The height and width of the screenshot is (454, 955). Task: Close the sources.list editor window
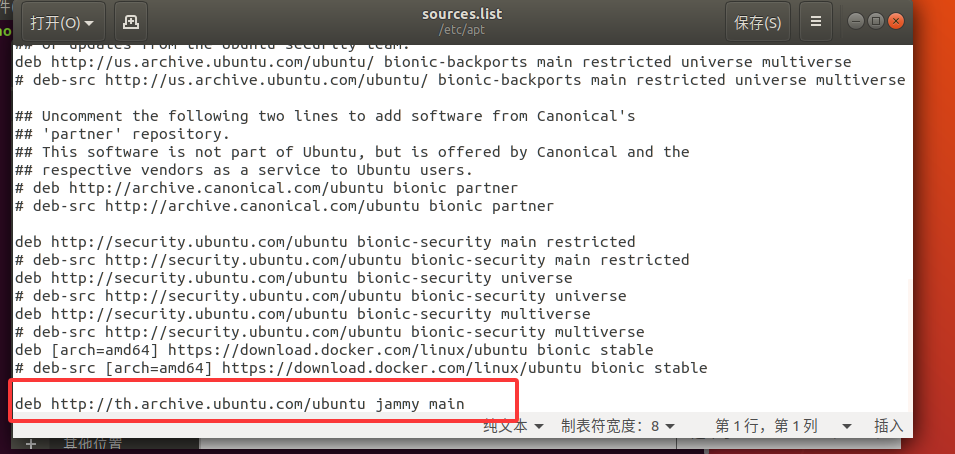tap(895, 21)
